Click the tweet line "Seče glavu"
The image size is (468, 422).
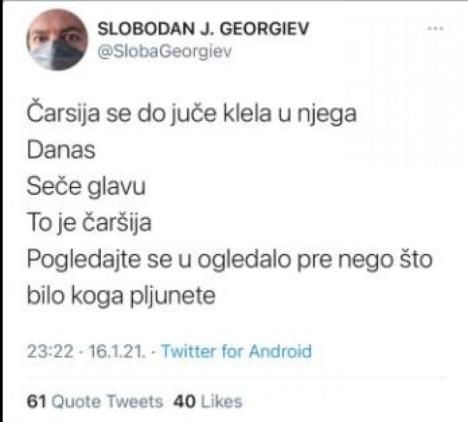86,186
